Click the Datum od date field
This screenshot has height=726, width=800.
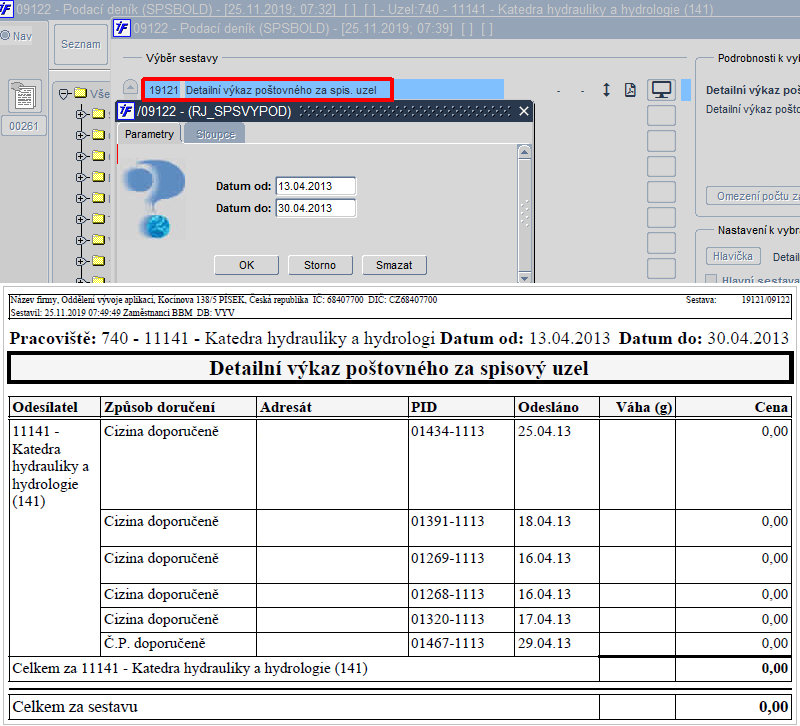(315, 186)
